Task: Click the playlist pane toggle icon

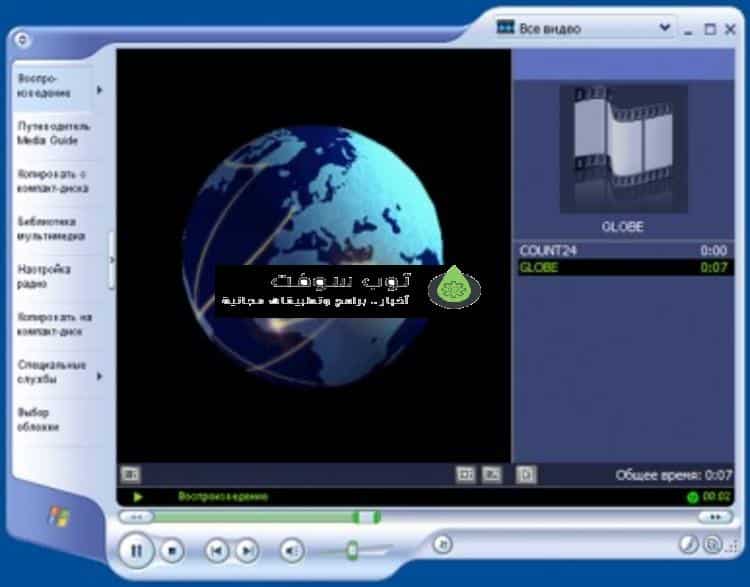Action: [491, 474]
